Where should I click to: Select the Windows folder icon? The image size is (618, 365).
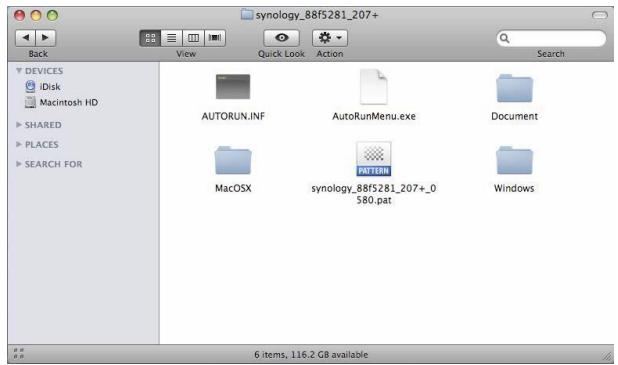(x=514, y=160)
